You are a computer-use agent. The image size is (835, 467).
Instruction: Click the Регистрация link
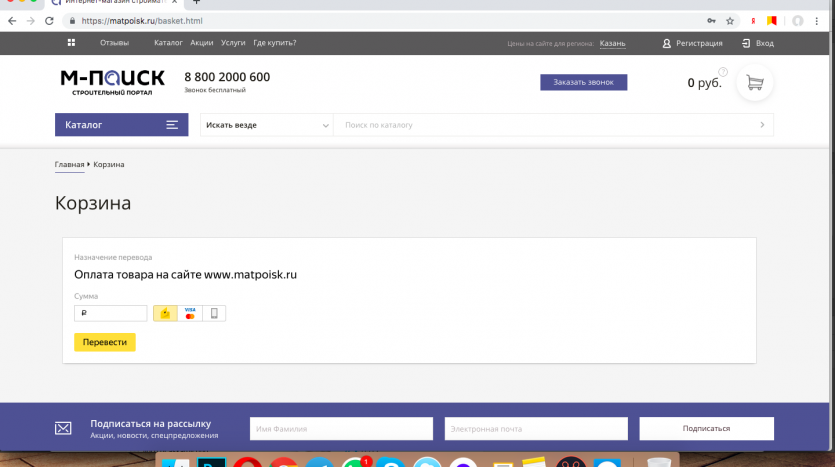[692, 43]
